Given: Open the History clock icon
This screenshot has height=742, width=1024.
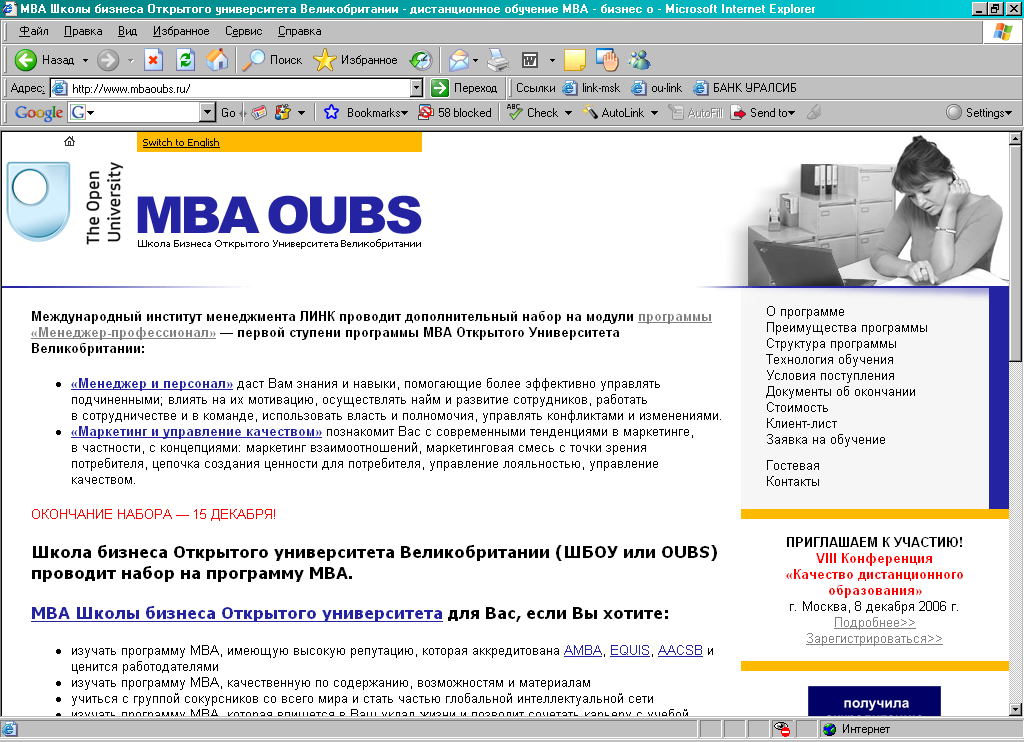Looking at the screenshot, I should click(x=421, y=60).
